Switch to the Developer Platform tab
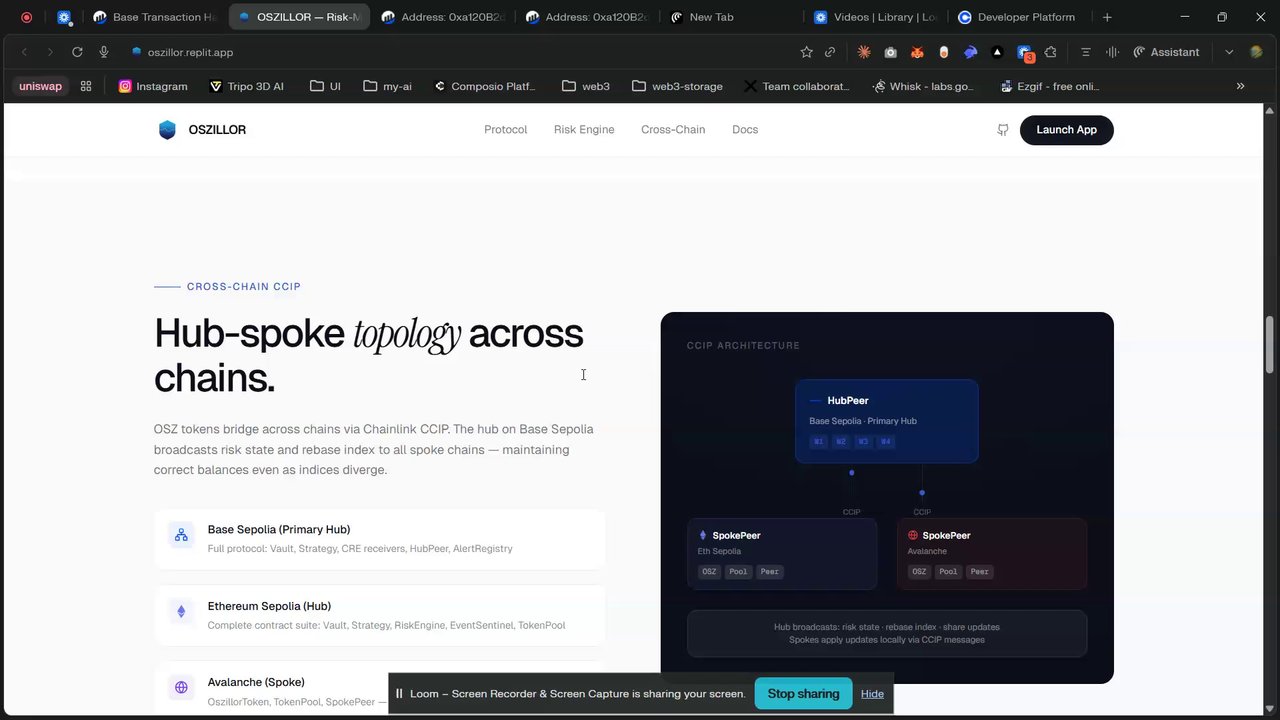This screenshot has height=720, width=1280. (1018, 17)
